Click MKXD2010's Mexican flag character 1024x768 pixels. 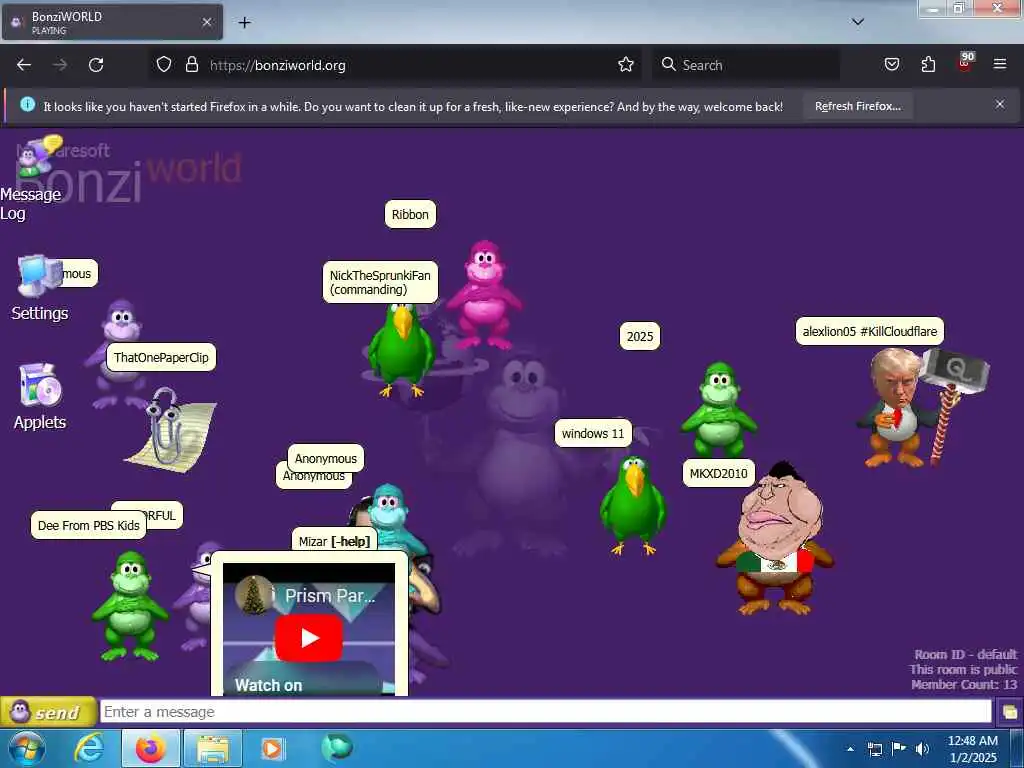tap(776, 539)
